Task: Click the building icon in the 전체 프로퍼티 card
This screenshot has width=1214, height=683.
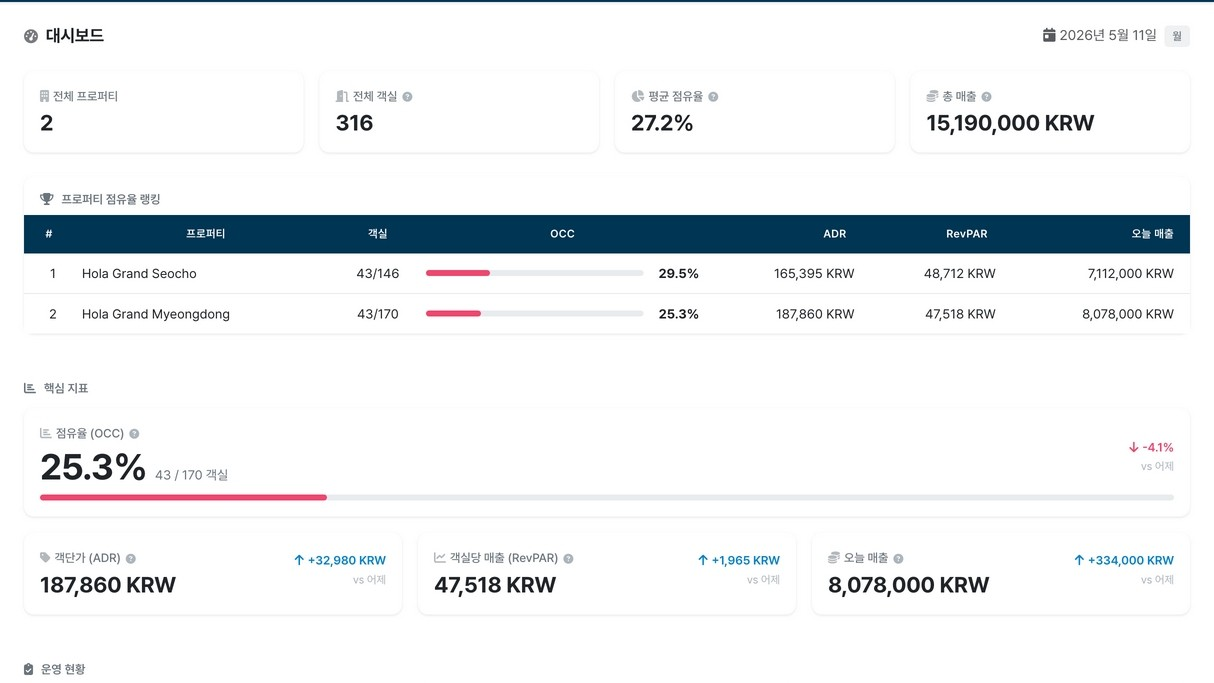Action: (44, 97)
